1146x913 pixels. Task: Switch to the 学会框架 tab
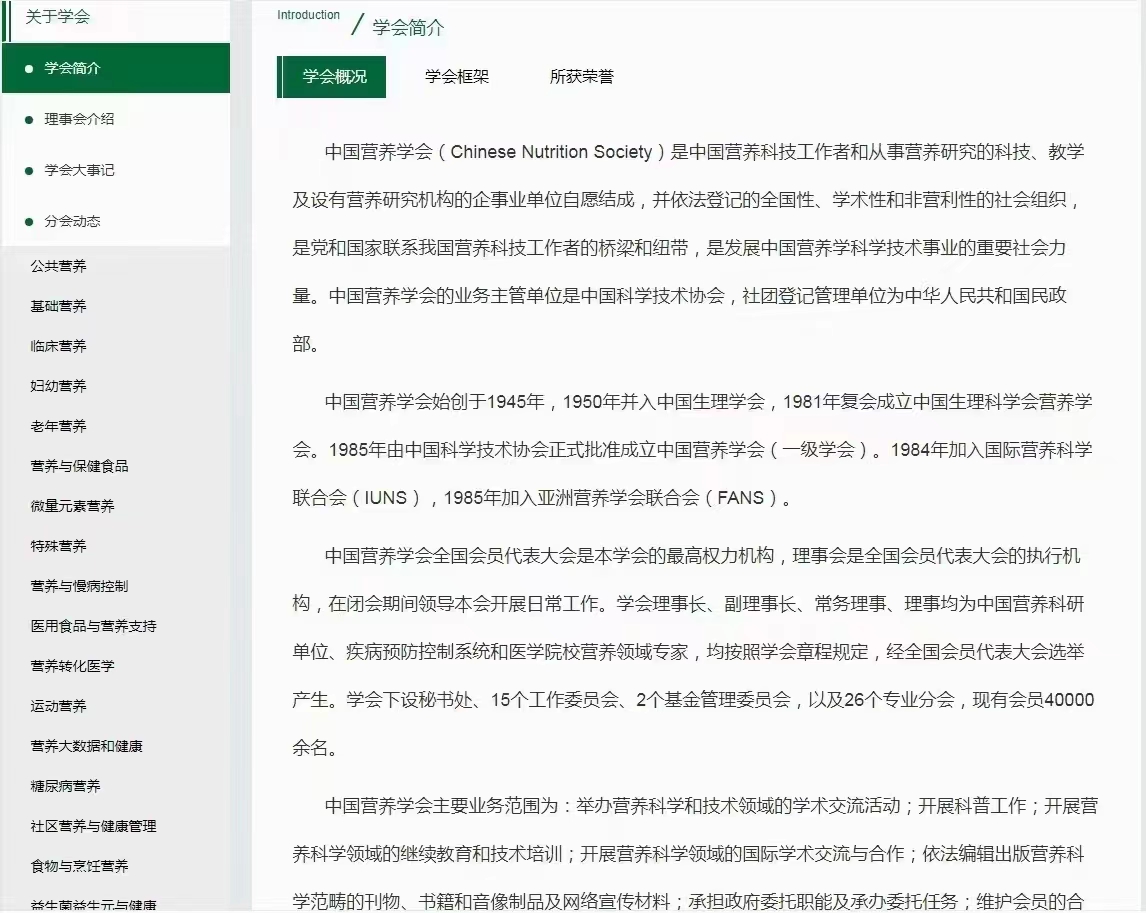[456, 77]
